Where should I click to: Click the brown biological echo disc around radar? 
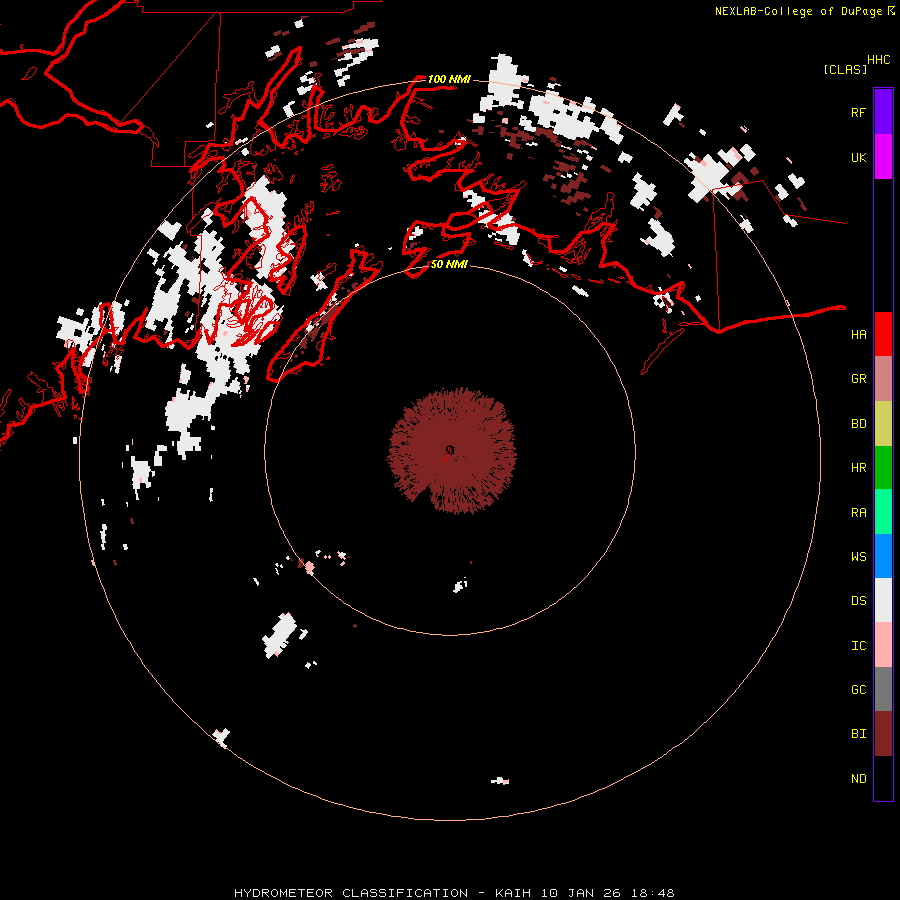coord(452,451)
